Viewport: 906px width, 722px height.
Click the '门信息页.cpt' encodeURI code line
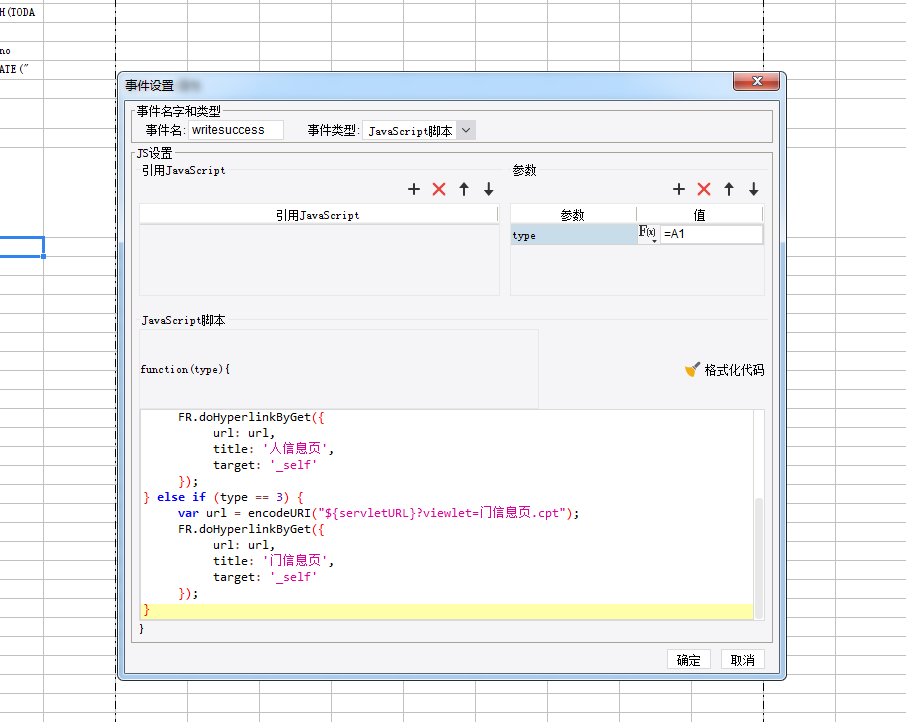(378, 513)
